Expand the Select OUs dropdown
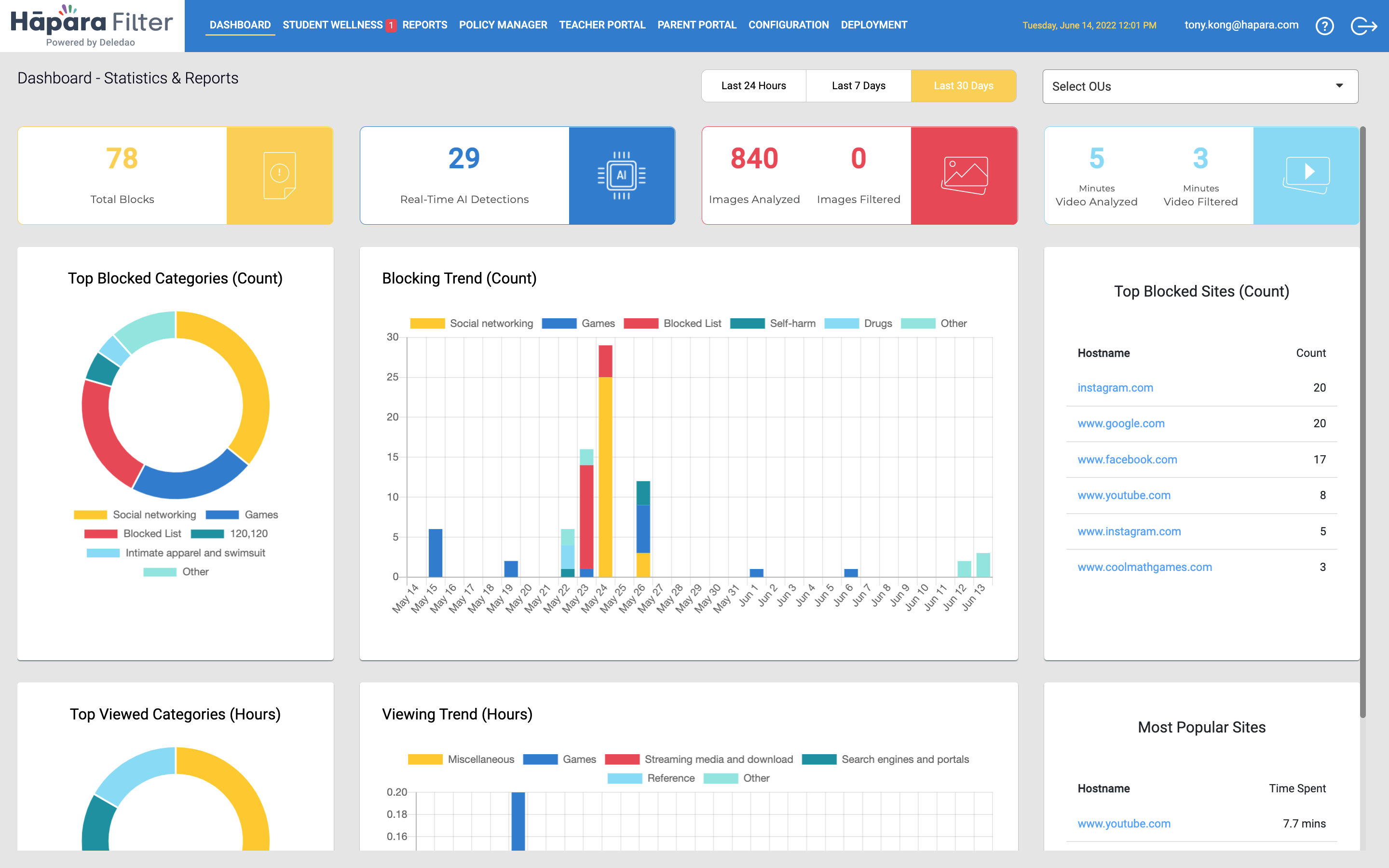This screenshot has width=1389, height=868. [1200, 87]
